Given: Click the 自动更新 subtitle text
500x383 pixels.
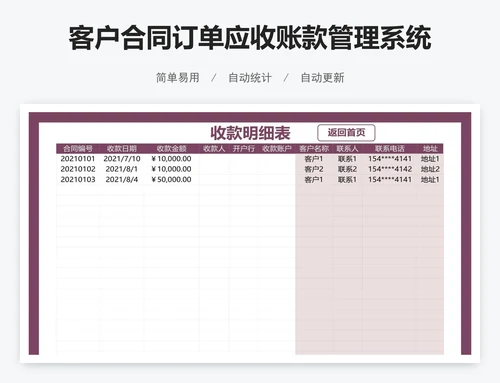Looking at the screenshot, I should (x=322, y=78).
